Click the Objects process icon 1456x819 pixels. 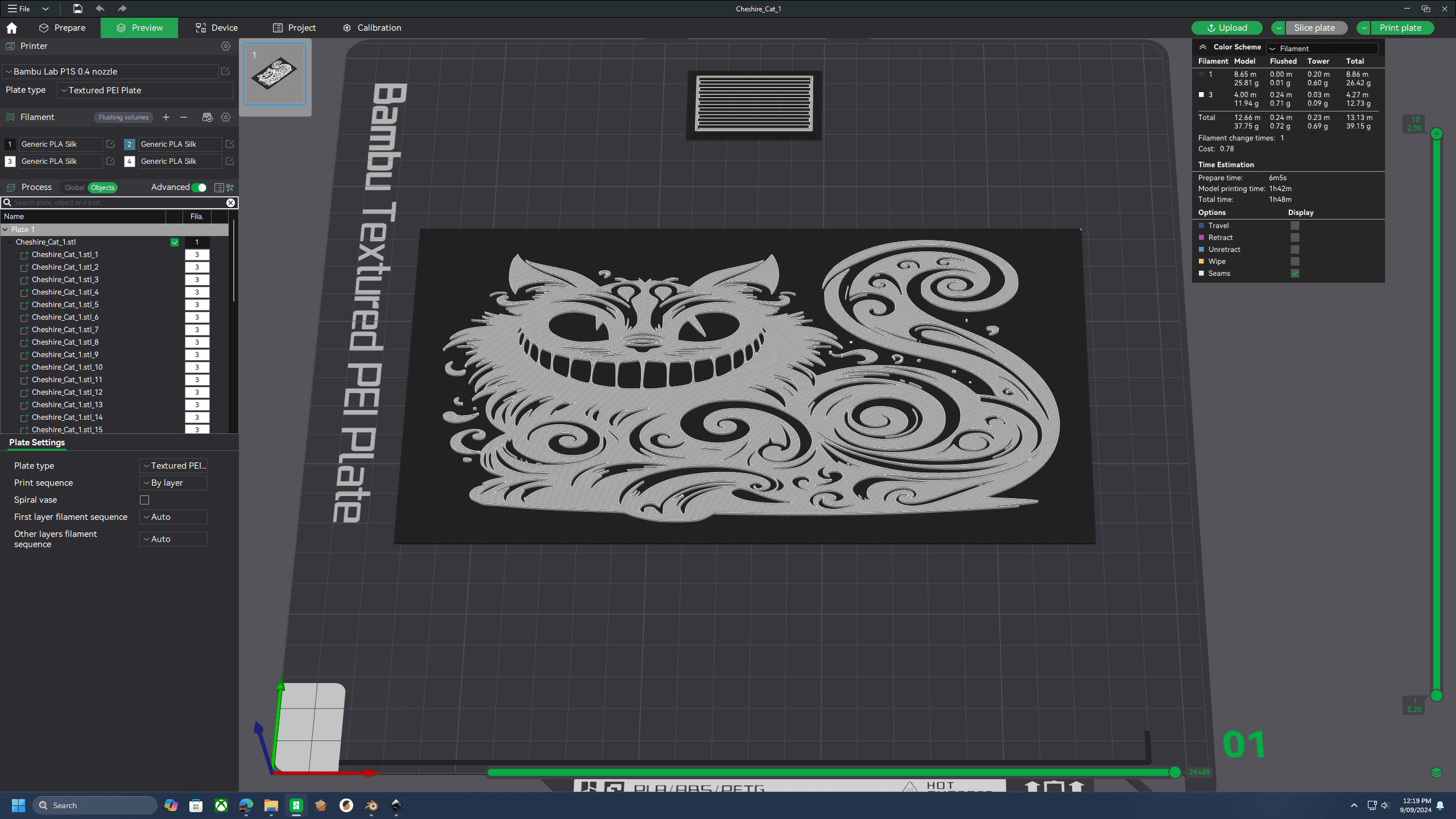[103, 187]
